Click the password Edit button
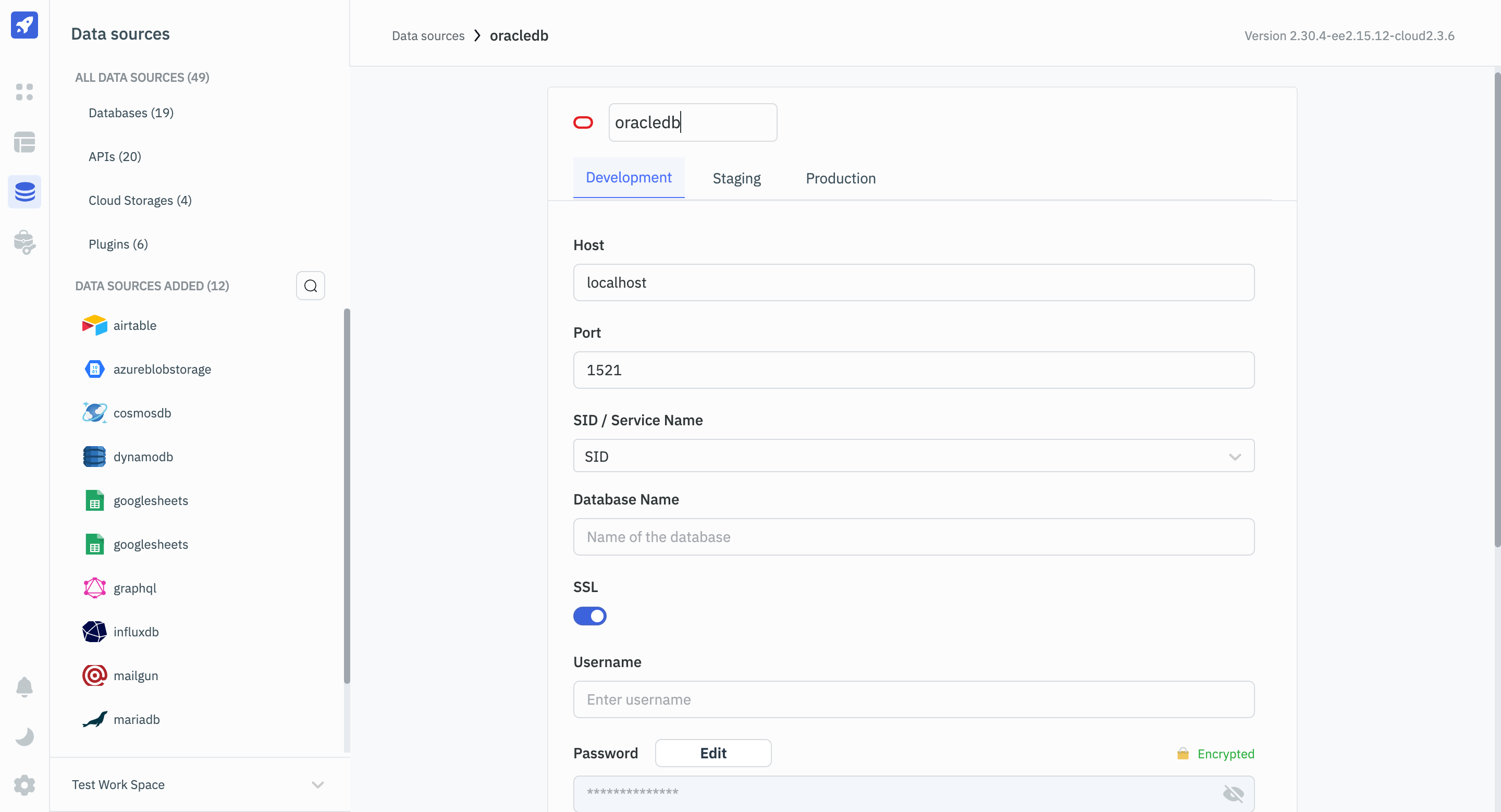The height and width of the screenshot is (812, 1501). click(712, 753)
